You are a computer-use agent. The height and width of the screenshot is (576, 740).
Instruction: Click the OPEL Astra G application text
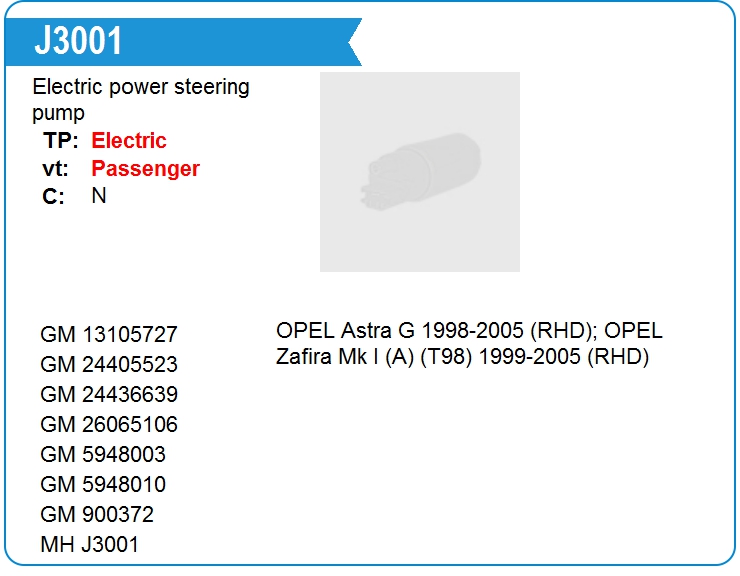437,330
